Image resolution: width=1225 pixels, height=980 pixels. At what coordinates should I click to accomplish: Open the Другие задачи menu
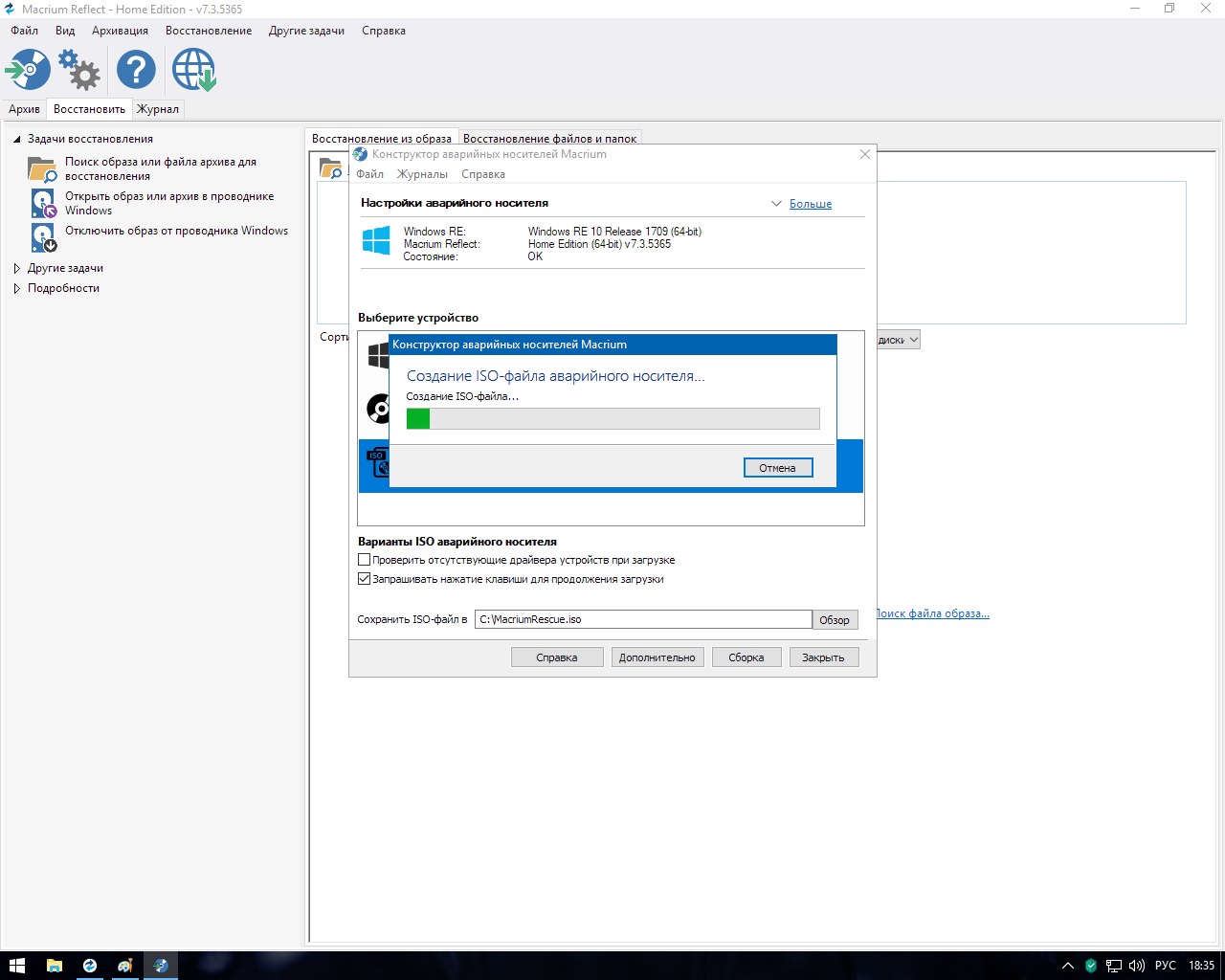pyautogui.click(x=306, y=31)
